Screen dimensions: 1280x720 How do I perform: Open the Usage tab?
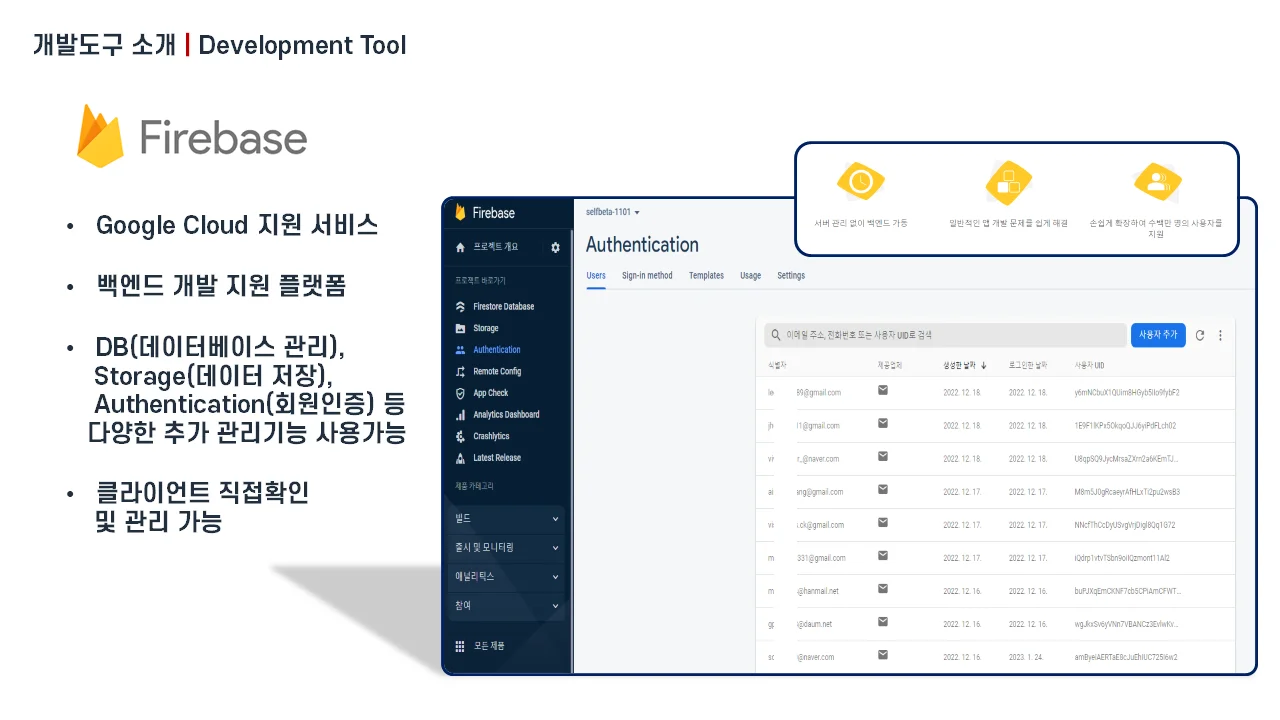pos(750,276)
